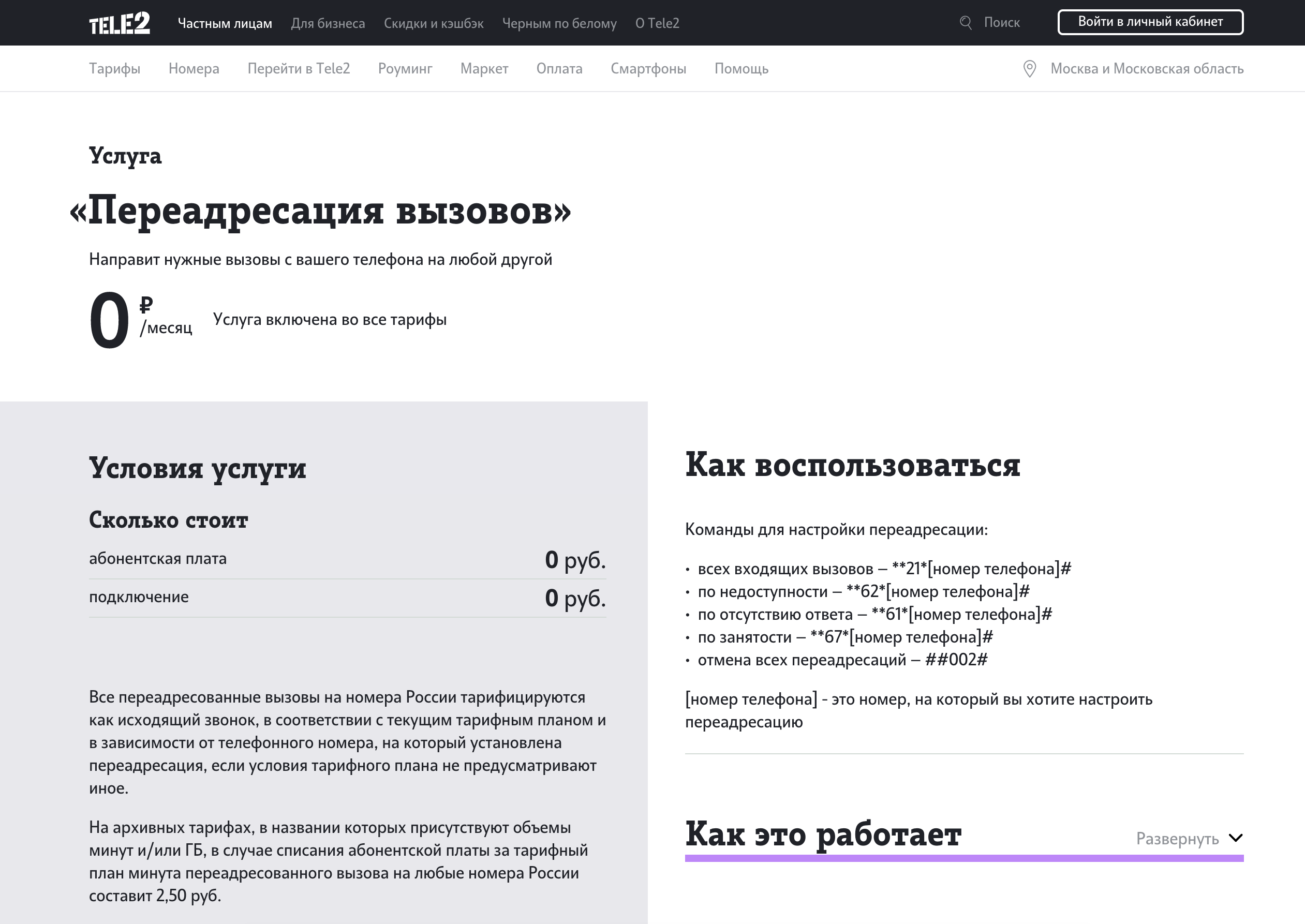
Task: Click the paragraph starting На архивных тарифах
Action: point(338,861)
